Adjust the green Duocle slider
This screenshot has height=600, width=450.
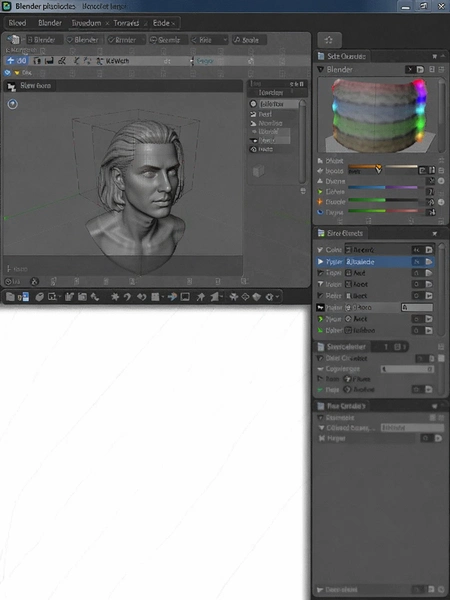[383, 200]
